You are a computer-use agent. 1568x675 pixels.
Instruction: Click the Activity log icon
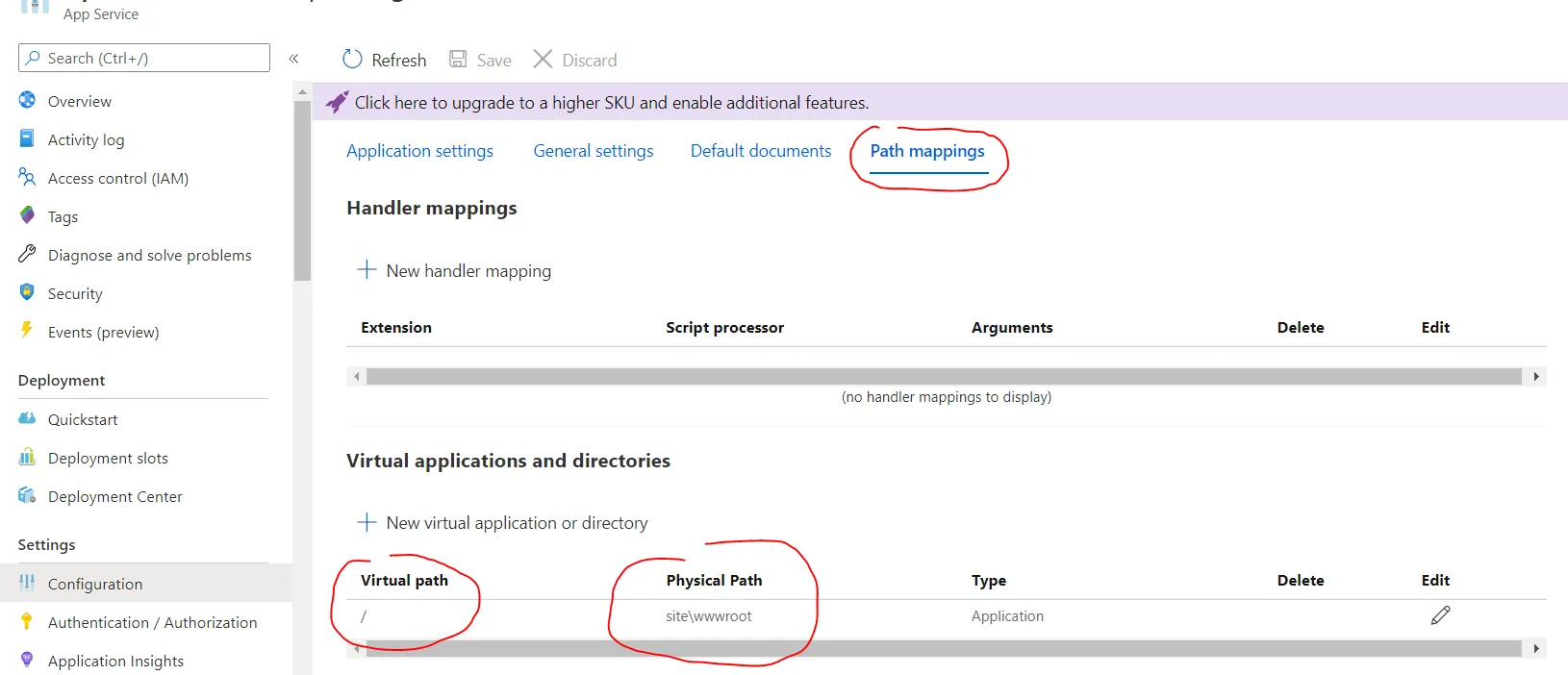pyautogui.click(x=27, y=138)
